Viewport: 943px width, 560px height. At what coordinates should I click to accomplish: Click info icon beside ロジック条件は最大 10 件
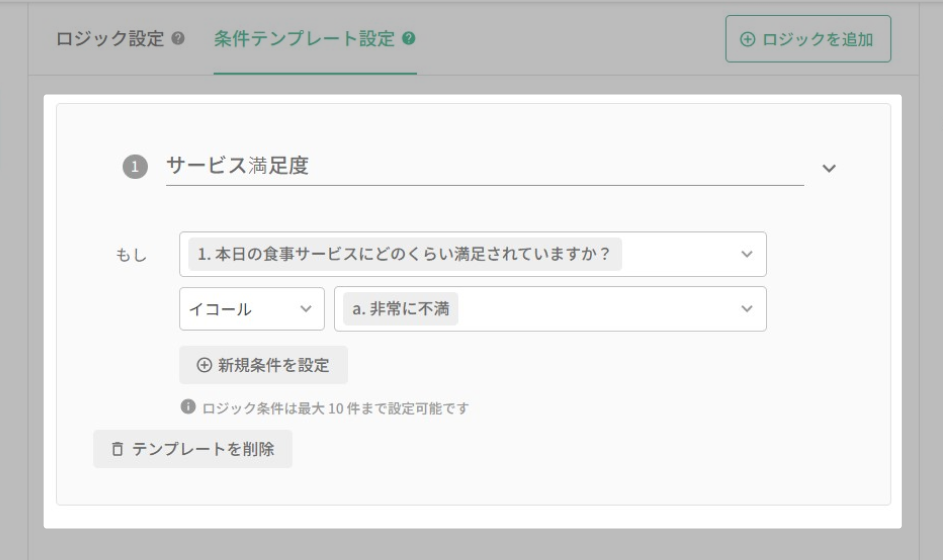(188, 407)
